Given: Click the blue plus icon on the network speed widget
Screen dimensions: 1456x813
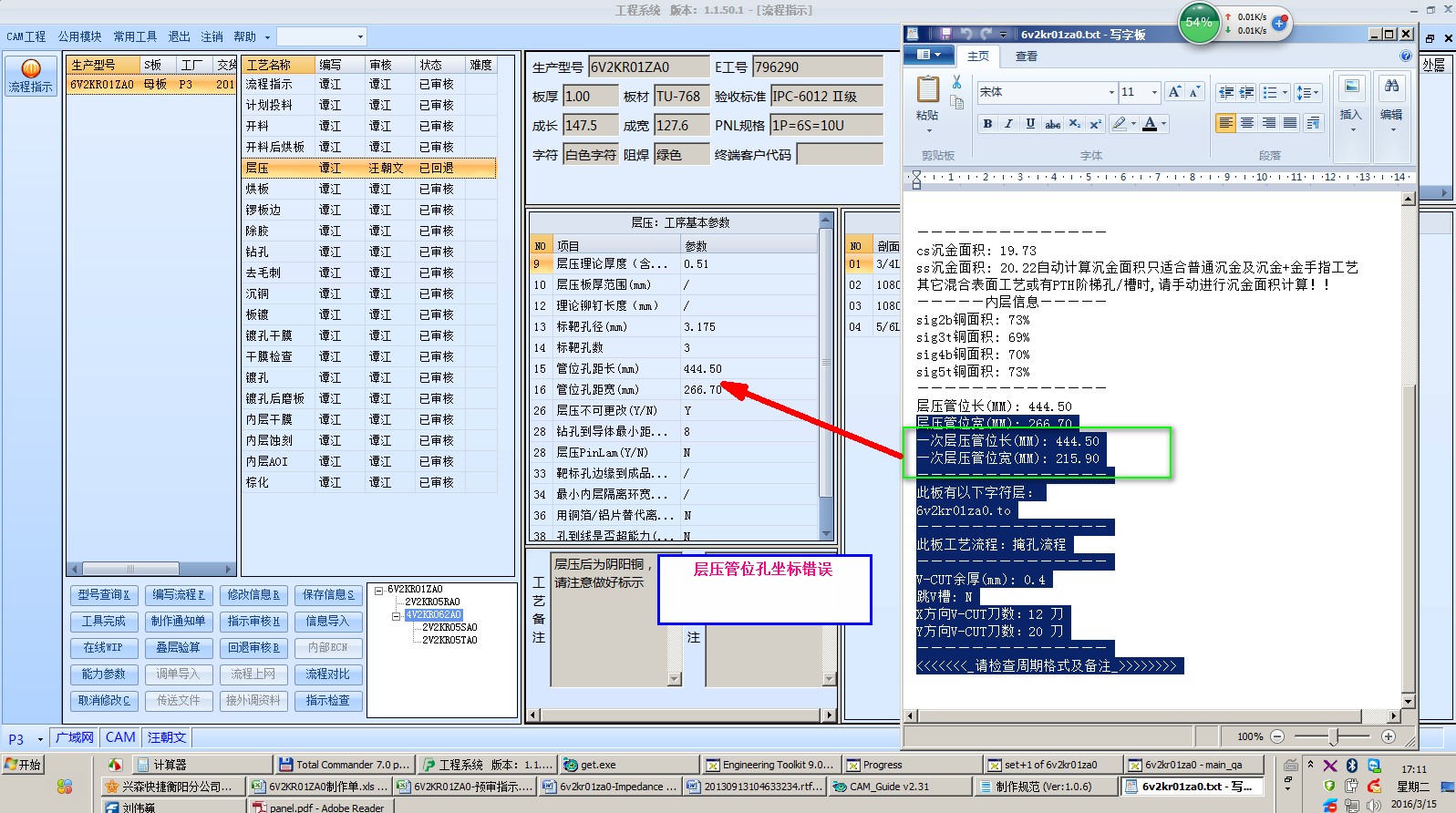Looking at the screenshot, I should [1279, 24].
